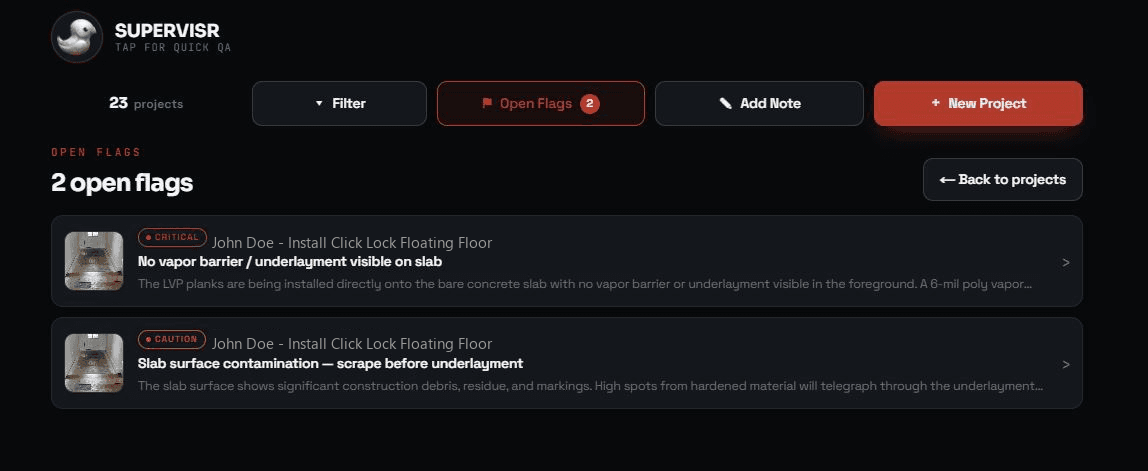The image size is (1148, 471).
Task: Click the Add Note button
Action: coord(759,103)
